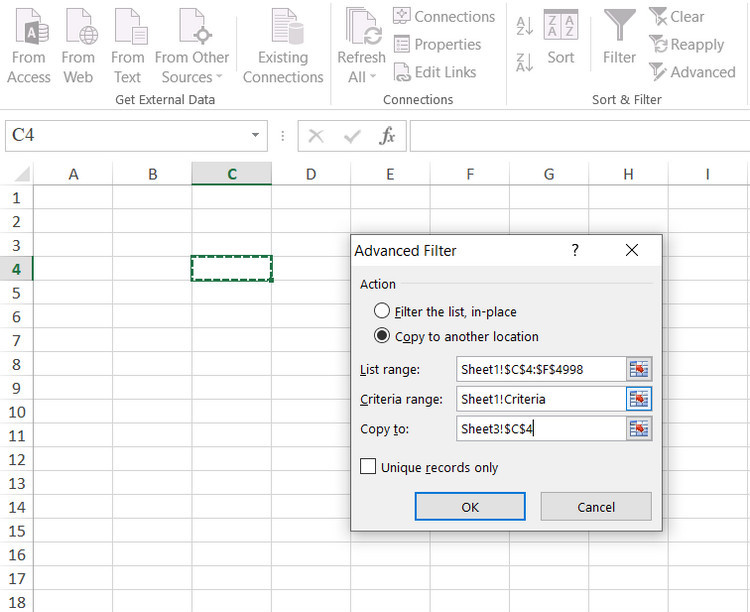The width and height of the screenshot is (750, 612).
Task: Sort Z to A descending
Action: click(524, 62)
